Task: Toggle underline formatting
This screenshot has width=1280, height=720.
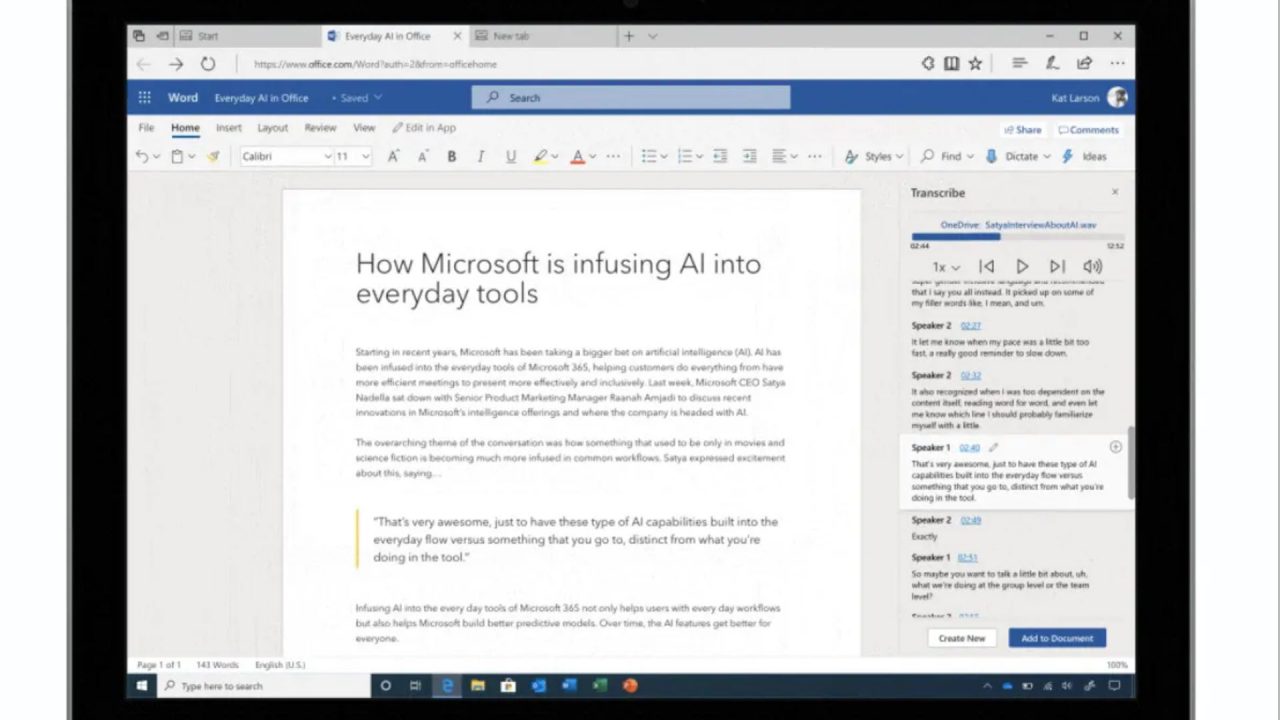Action: pos(511,157)
